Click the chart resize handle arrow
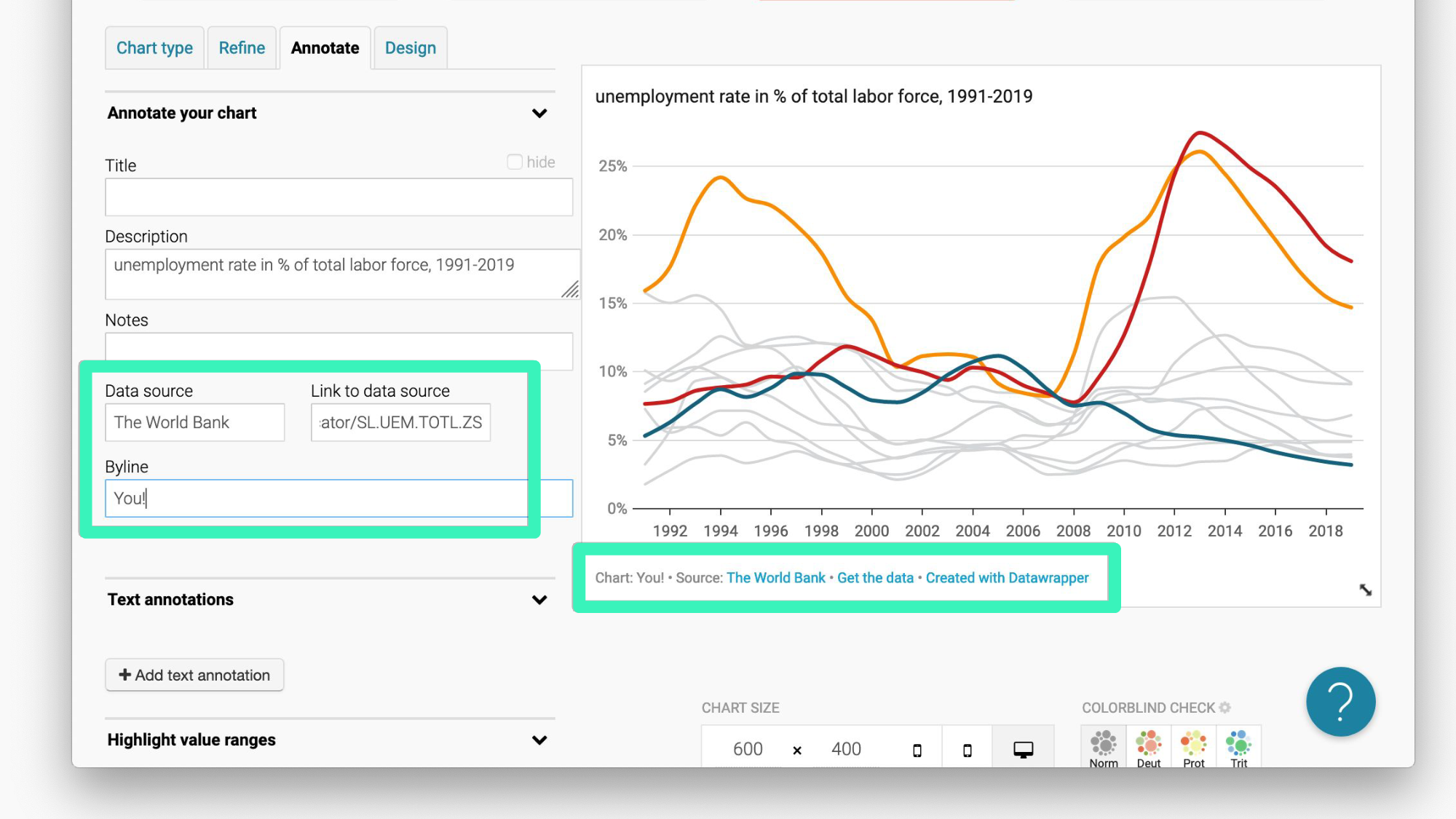Screen dimensions: 1456x819 [x=1365, y=590]
